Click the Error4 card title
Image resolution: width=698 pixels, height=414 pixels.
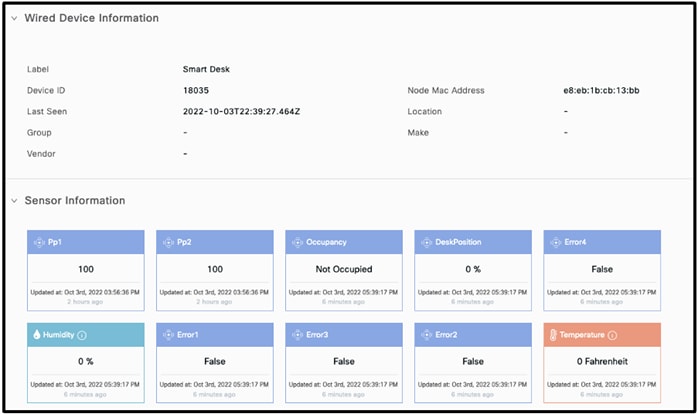click(x=575, y=242)
